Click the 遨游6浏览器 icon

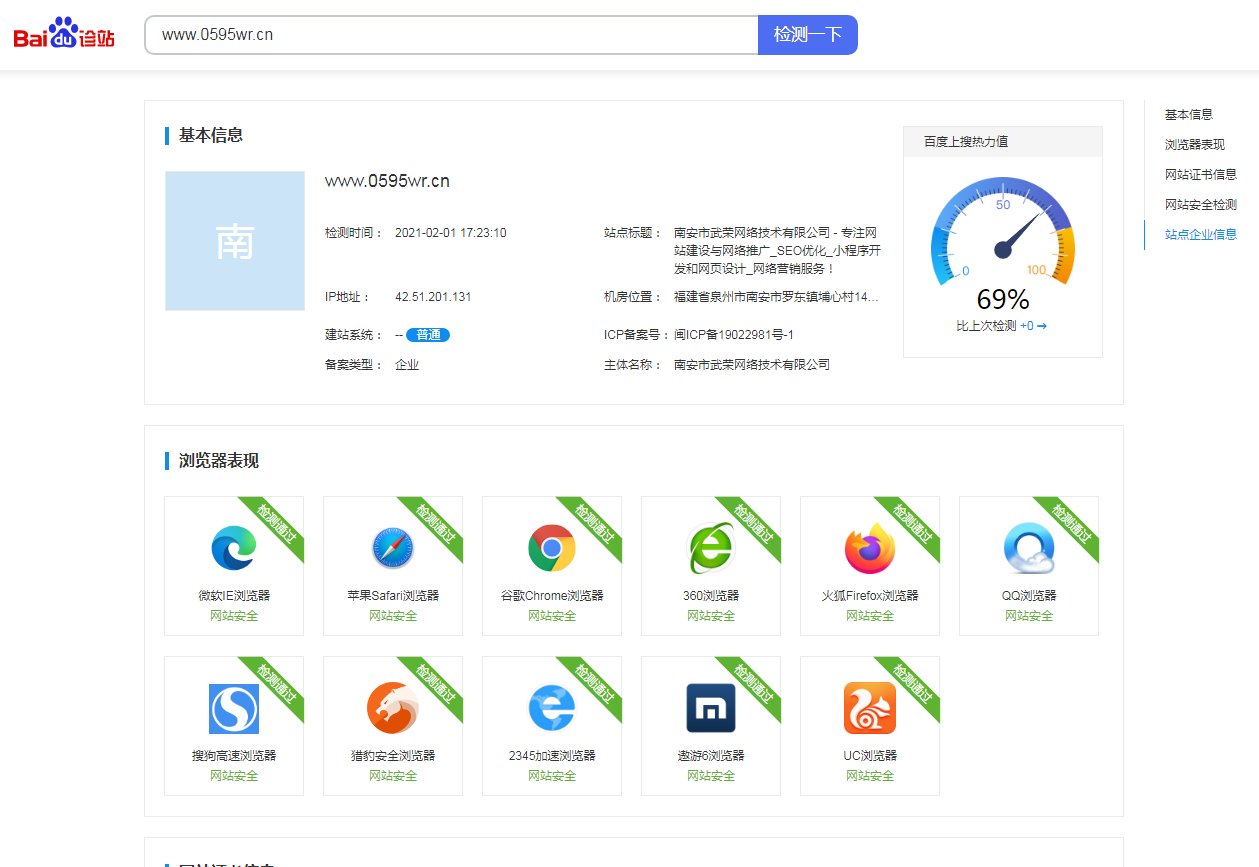(x=710, y=705)
